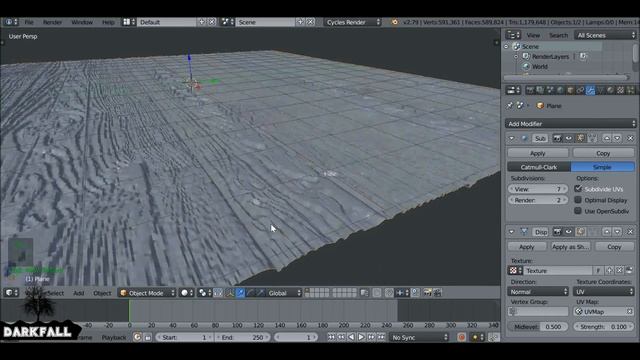Click the Plane object cube icon
The height and width of the screenshot is (360, 640).
[540, 106]
